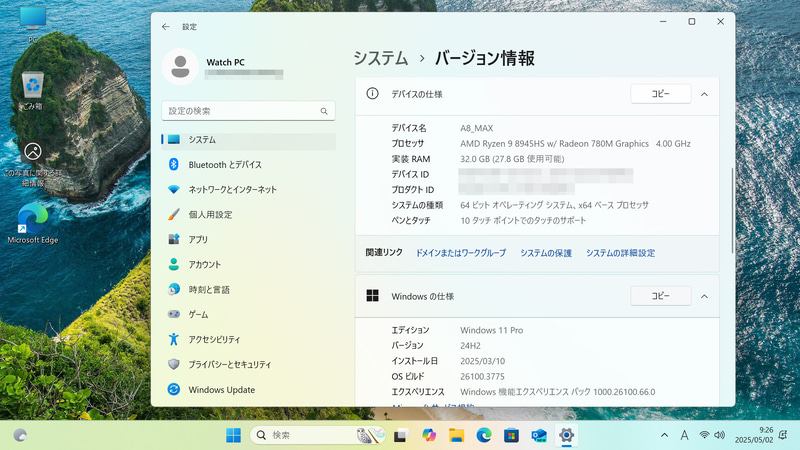Open ドメインまたはワークグループ link
The image size is (800, 450).
pos(461,253)
